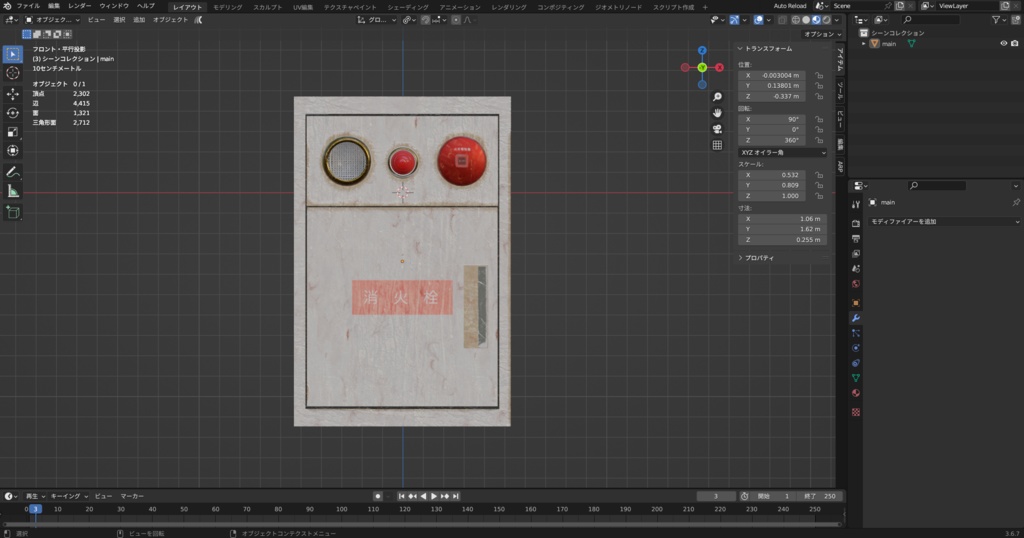Click the 3D Cursor tool
Viewport: 1024px width, 538px height.
click(13, 73)
